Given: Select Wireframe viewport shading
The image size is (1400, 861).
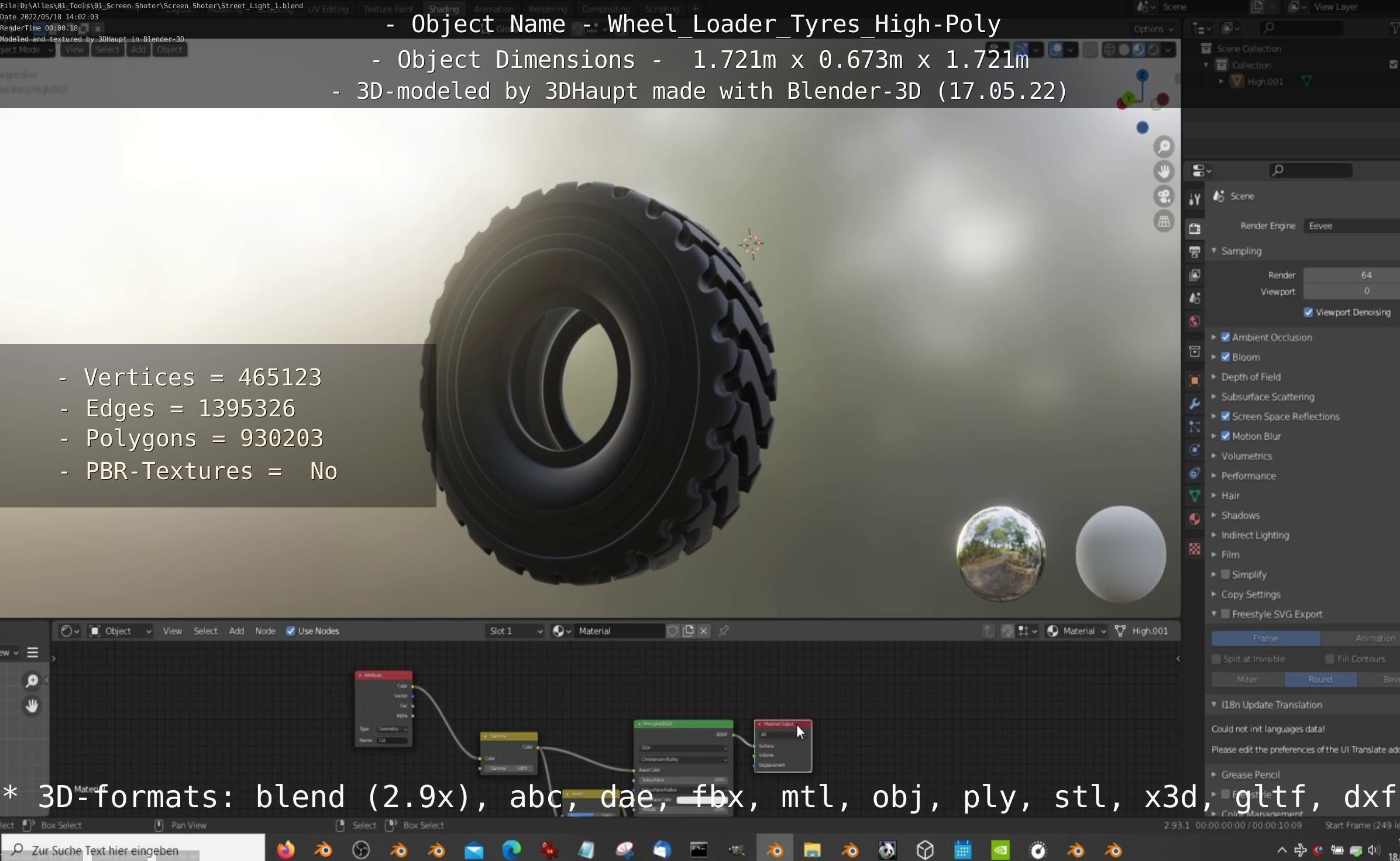Looking at the screenshot, I should tap(1109, 50).
